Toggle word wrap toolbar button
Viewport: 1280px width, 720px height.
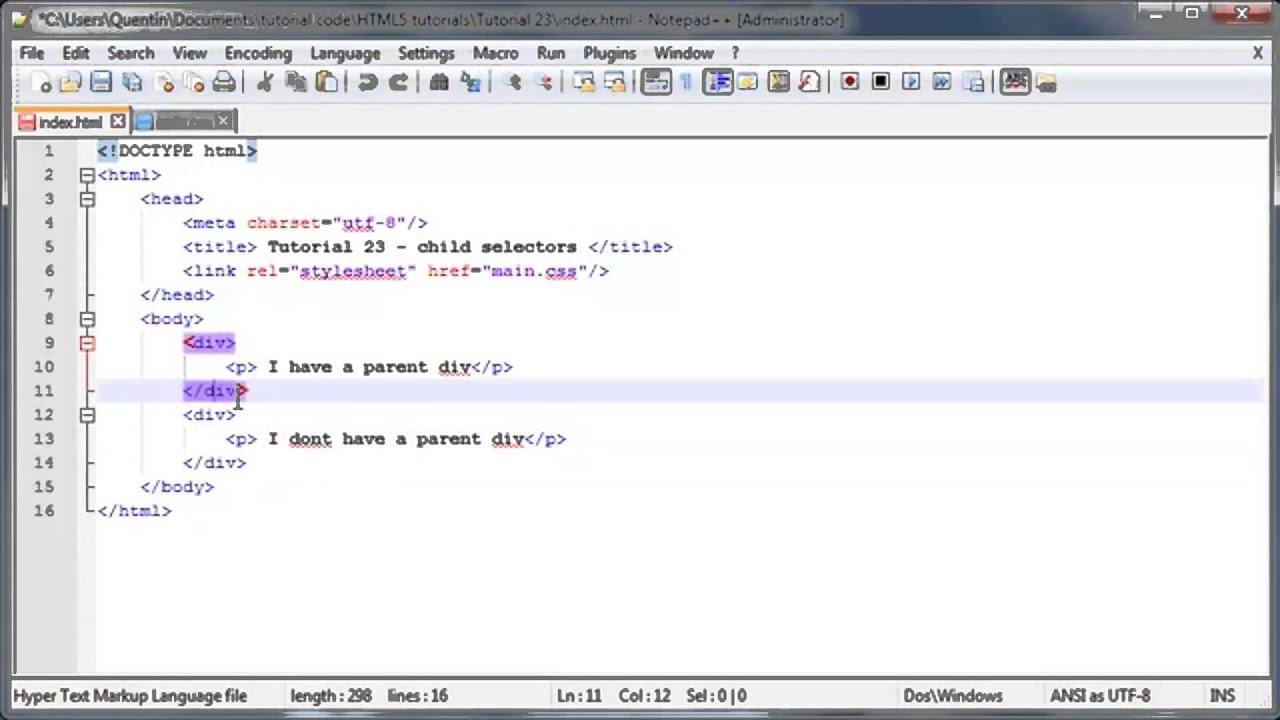[656, 83]
